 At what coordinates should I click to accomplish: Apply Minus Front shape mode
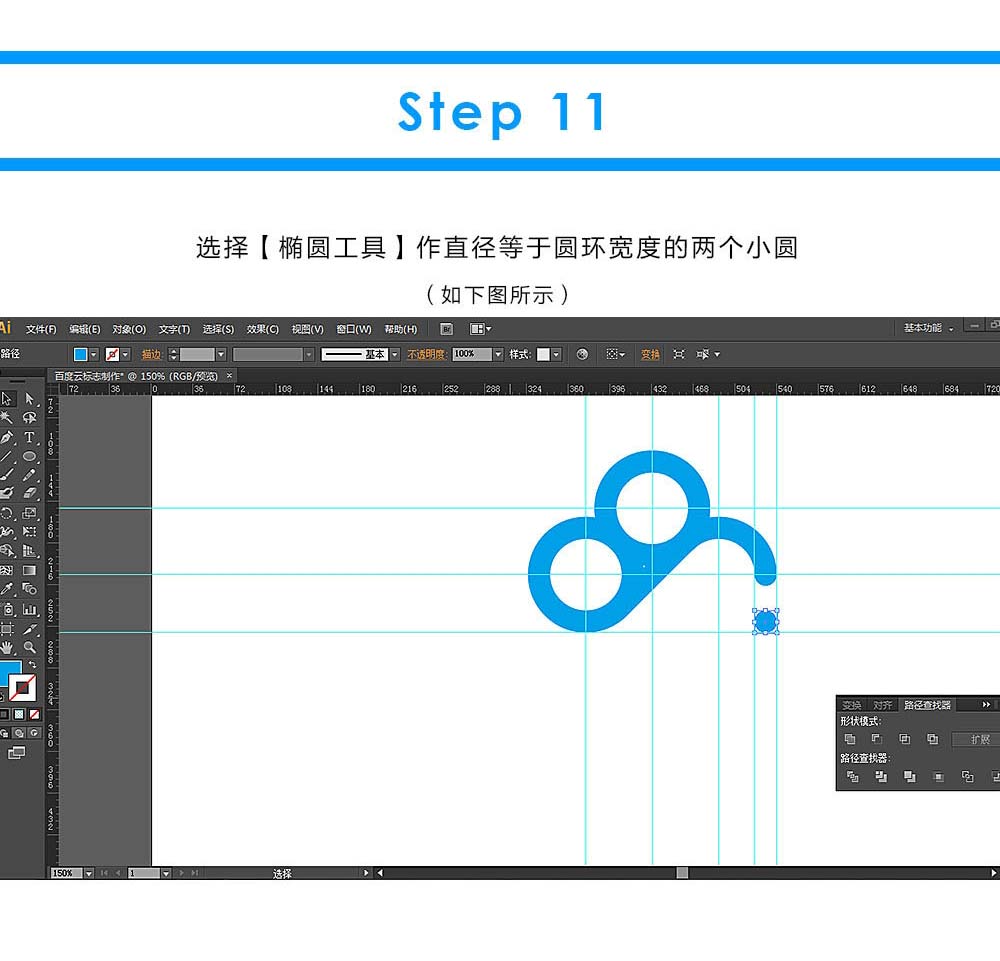(877, 739)
